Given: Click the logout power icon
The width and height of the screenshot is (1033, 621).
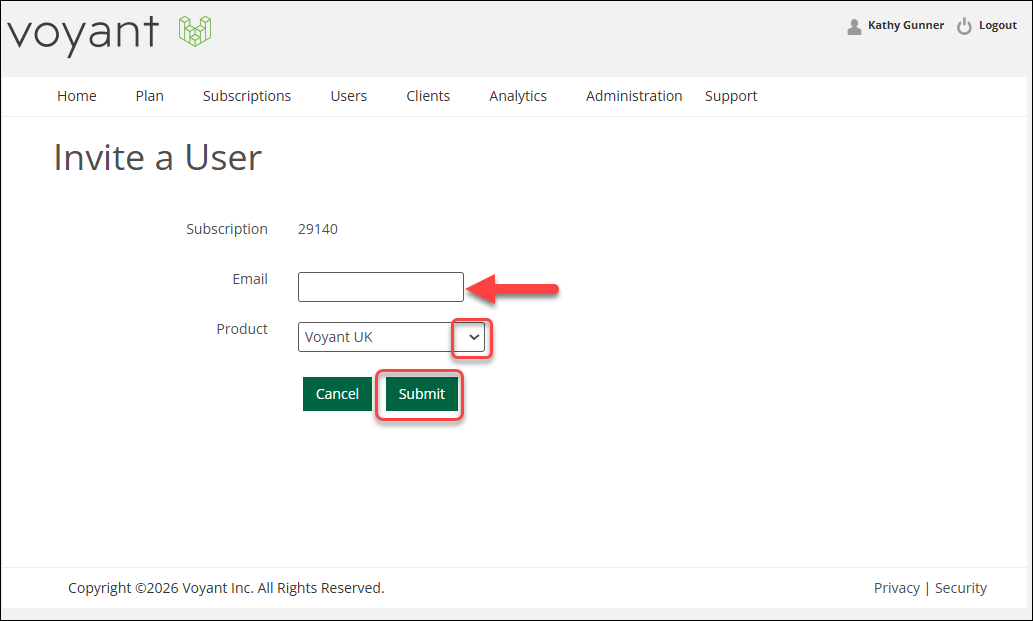Looking at the screenshot, I should 964,26.
